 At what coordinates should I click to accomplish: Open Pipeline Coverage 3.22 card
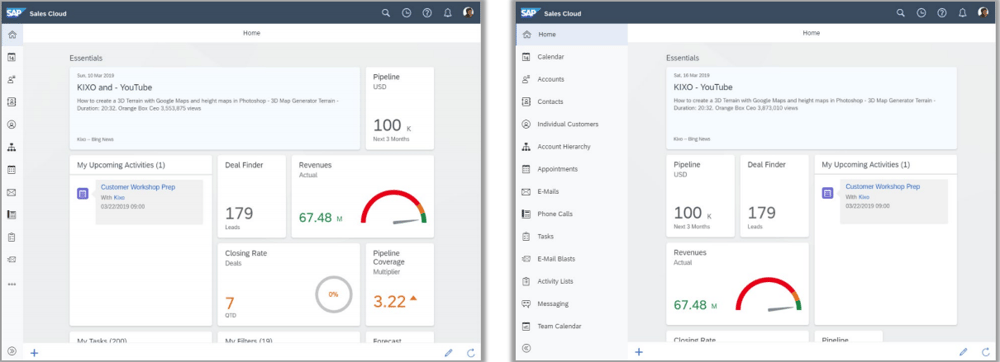pos(400,284)
